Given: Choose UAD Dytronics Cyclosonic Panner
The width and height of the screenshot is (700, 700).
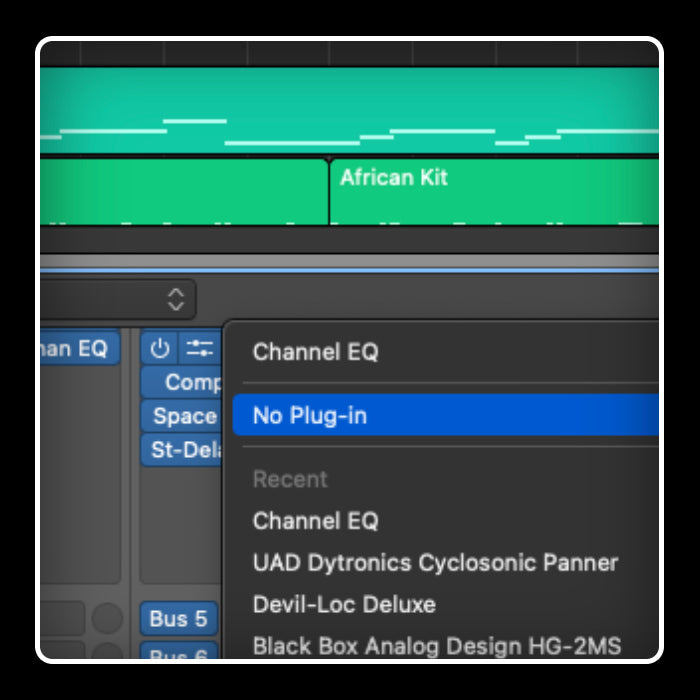Looking at the screenshot, I should click(435, 563).
